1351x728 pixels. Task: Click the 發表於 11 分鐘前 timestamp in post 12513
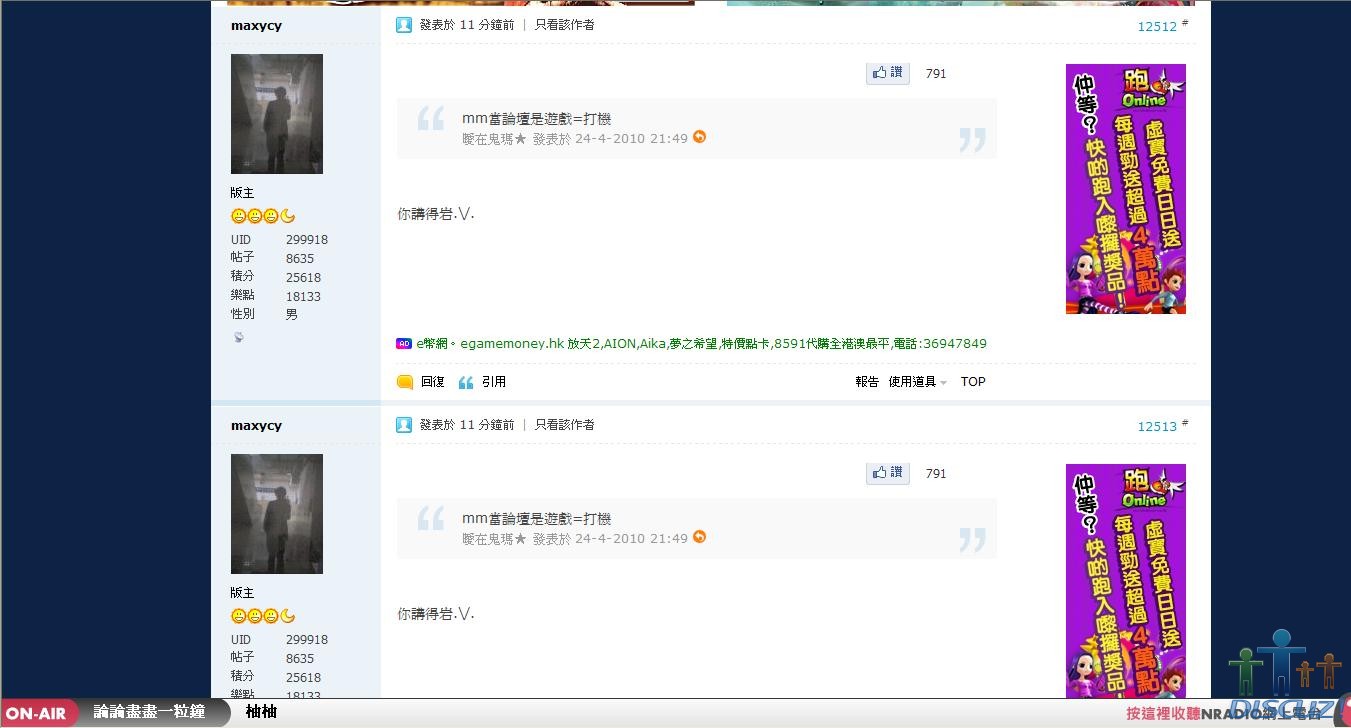[x=467, y=425]
